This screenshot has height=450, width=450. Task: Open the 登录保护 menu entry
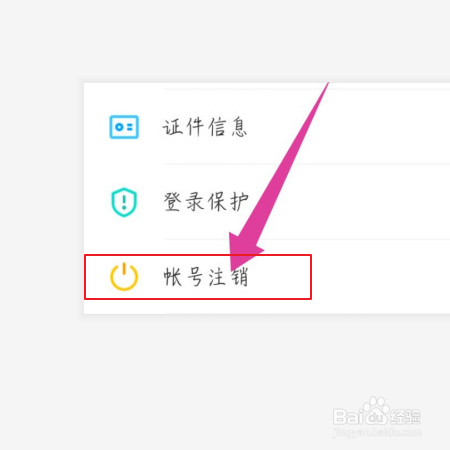click(267, 202)
